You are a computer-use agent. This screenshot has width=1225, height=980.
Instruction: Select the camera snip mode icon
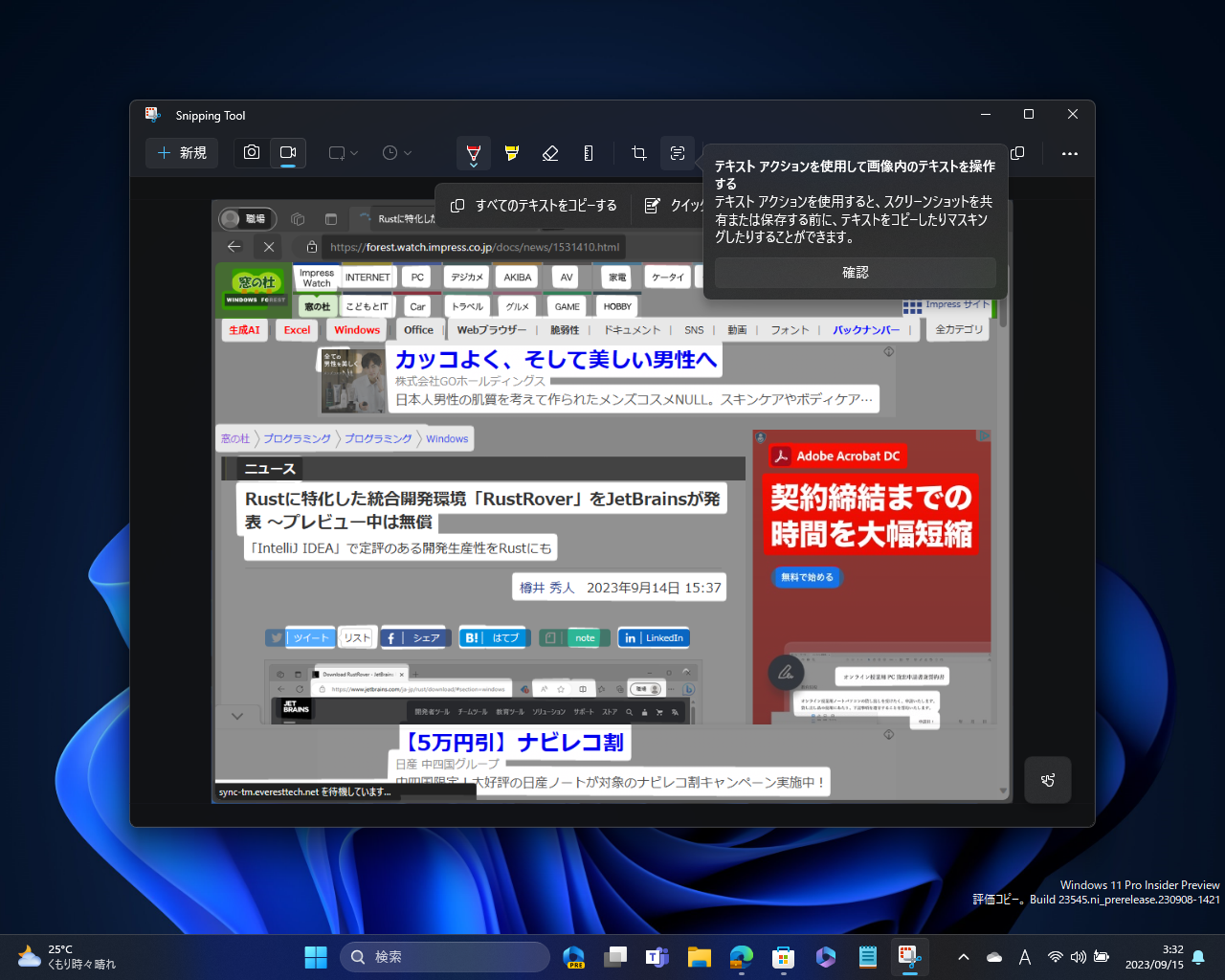click(x=251, y=152)
